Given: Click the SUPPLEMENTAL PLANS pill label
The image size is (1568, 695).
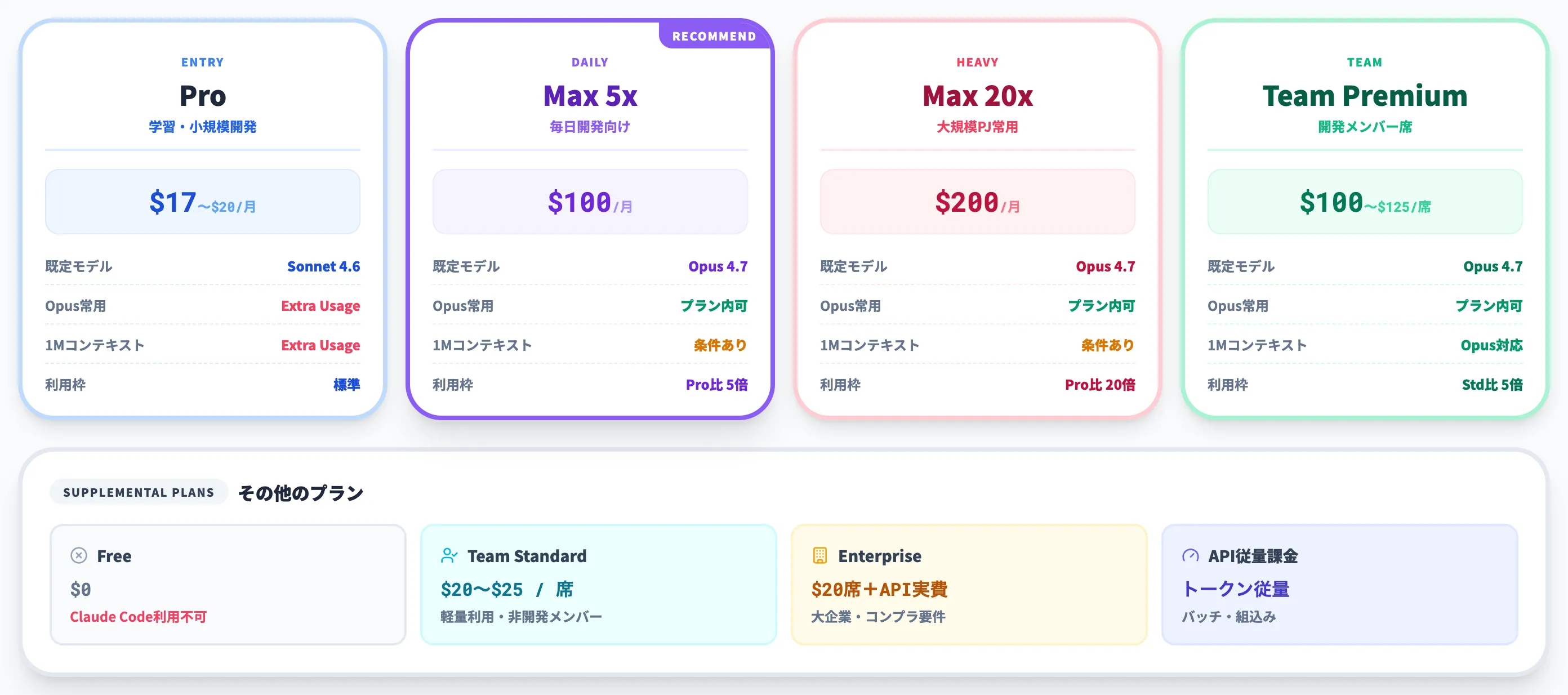Looking at the screenshot, I should tap(139, 492).
